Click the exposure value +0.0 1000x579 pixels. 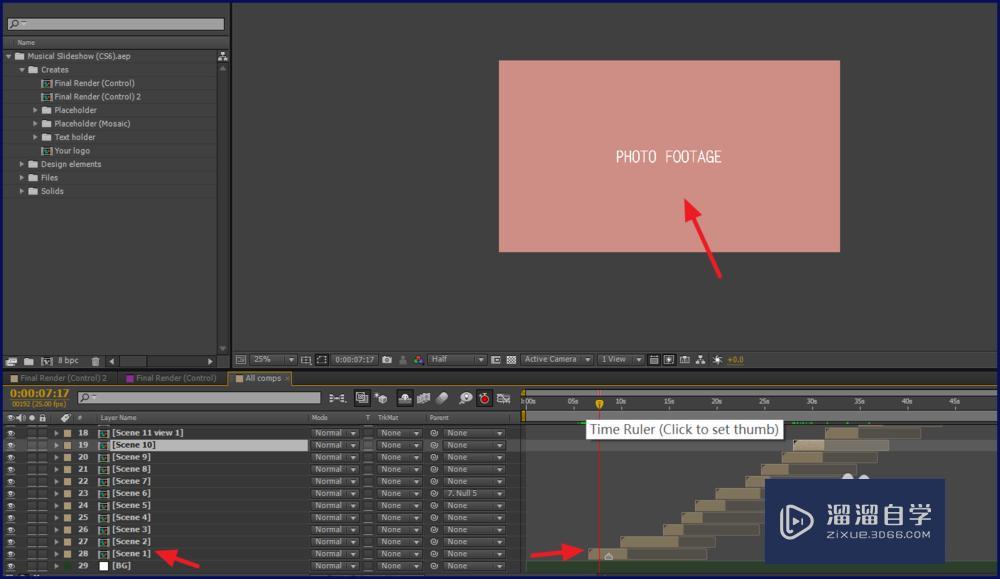coord(735,360)
